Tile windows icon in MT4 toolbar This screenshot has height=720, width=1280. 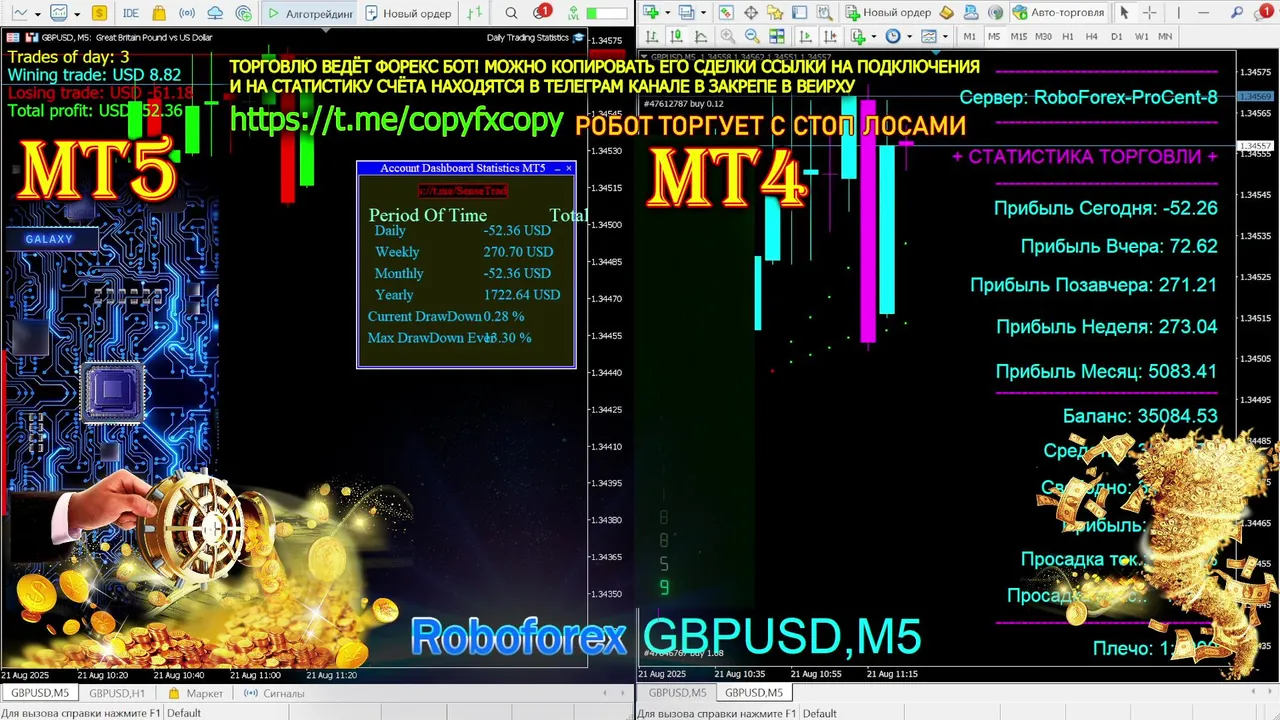pyautogui.click(x=776, y=36)
